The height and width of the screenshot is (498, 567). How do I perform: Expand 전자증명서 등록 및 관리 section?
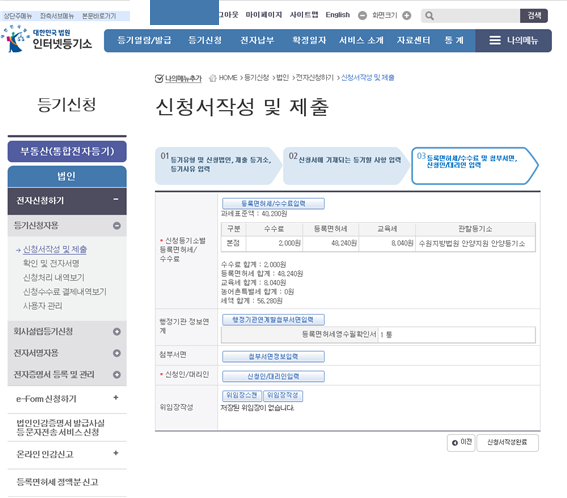point(117,375)
